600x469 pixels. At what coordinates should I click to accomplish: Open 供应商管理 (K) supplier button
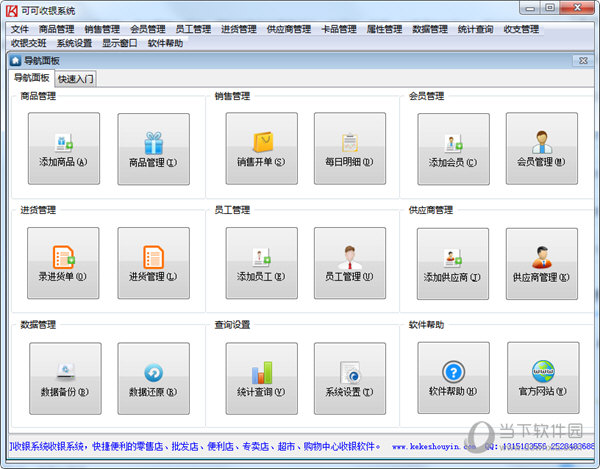(x=542, y=264)
